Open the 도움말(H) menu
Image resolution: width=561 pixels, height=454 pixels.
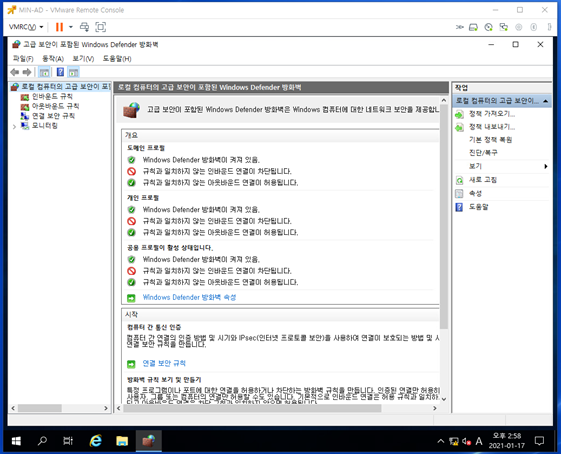coord(117,59)
